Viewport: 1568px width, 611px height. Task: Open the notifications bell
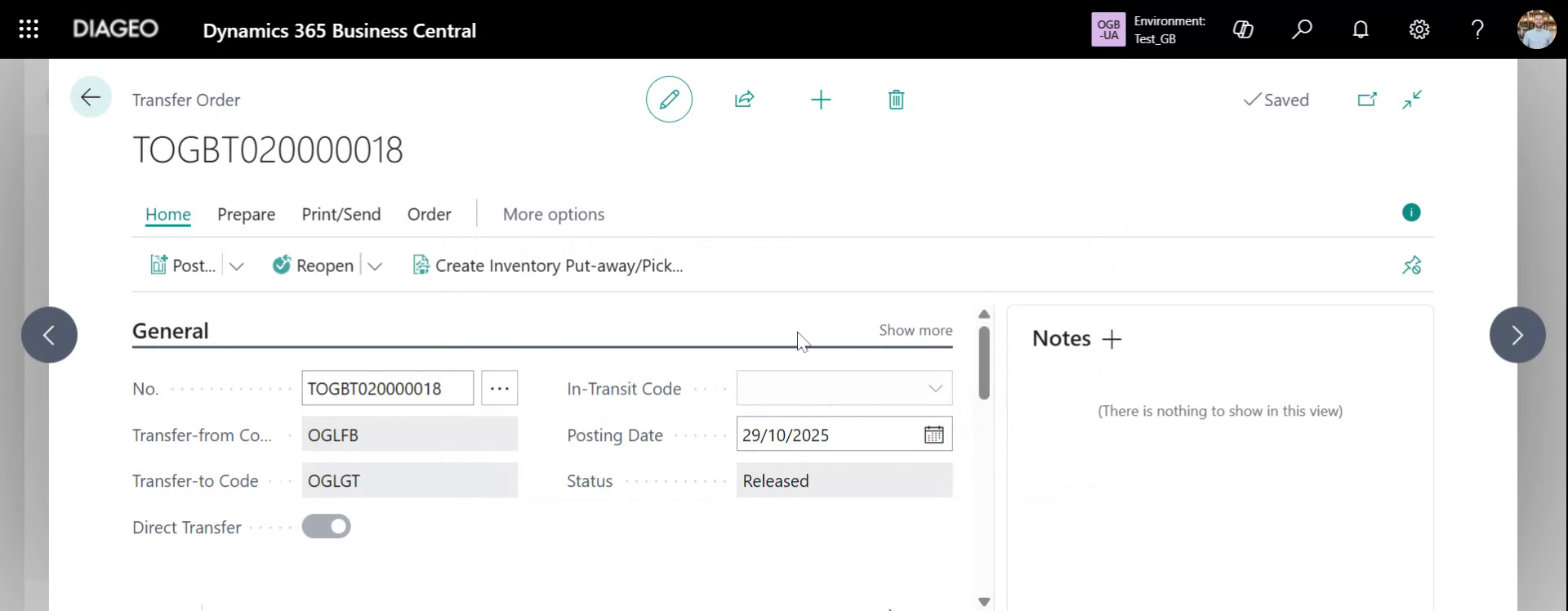point(1361,30)
